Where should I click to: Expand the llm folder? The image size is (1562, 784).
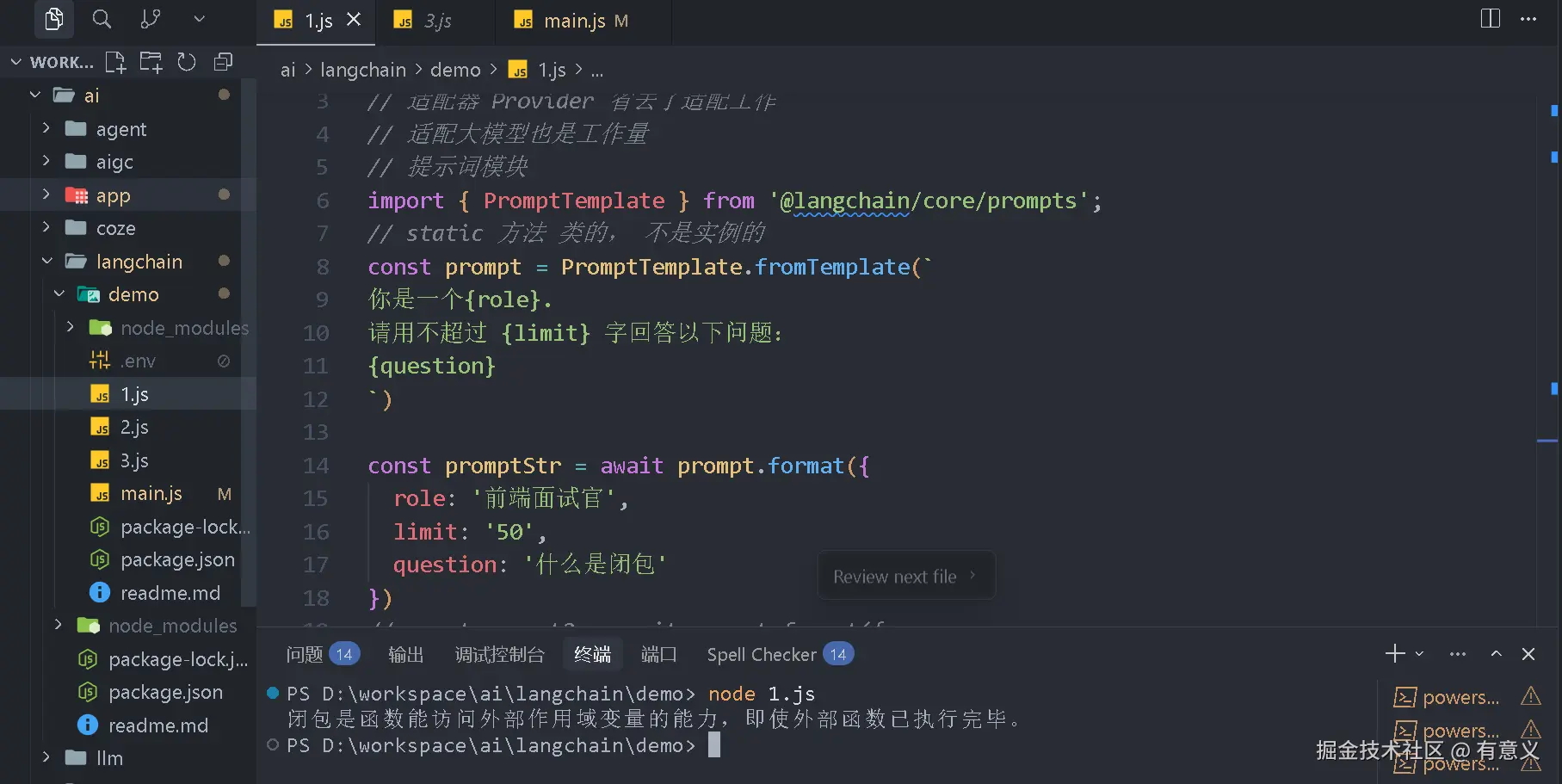coord(46,757)
